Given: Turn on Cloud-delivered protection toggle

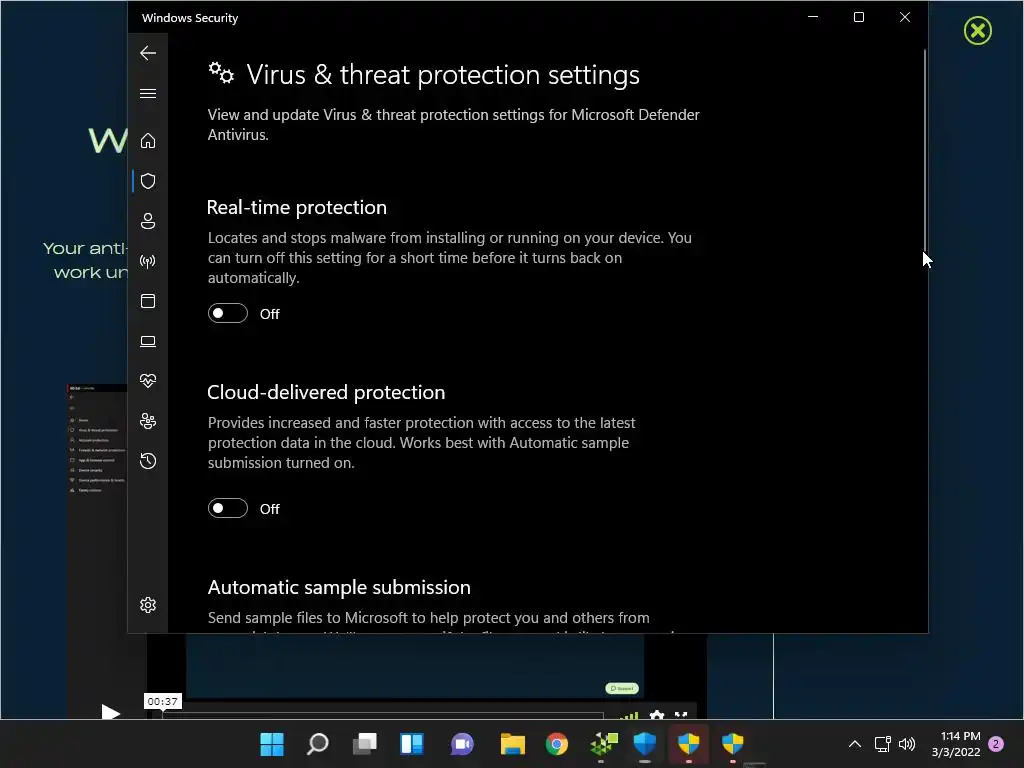Looking at the screenshot, I should pos(228,508).
